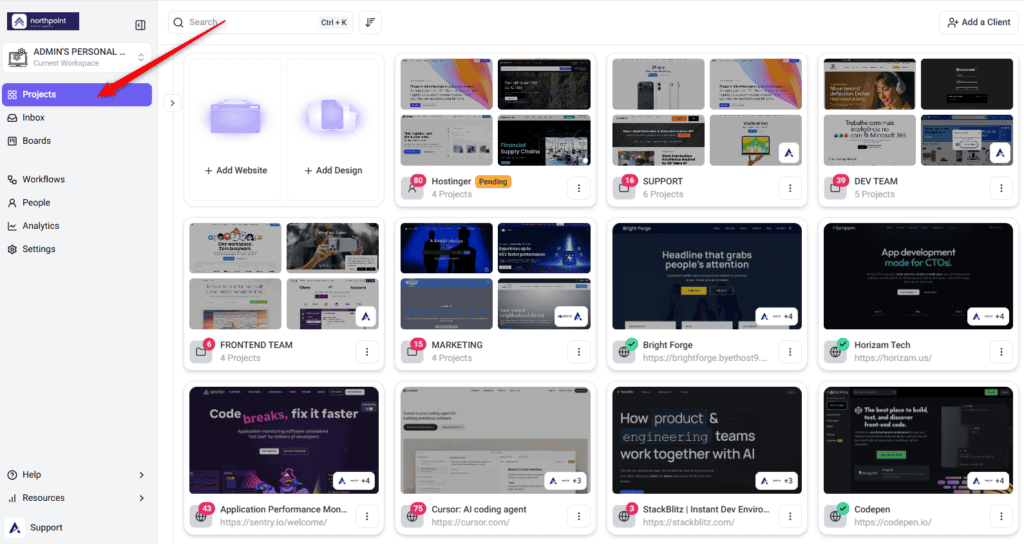Click the People icon in sidebar
Screen dimensions: 1024x544
(12, 202)
